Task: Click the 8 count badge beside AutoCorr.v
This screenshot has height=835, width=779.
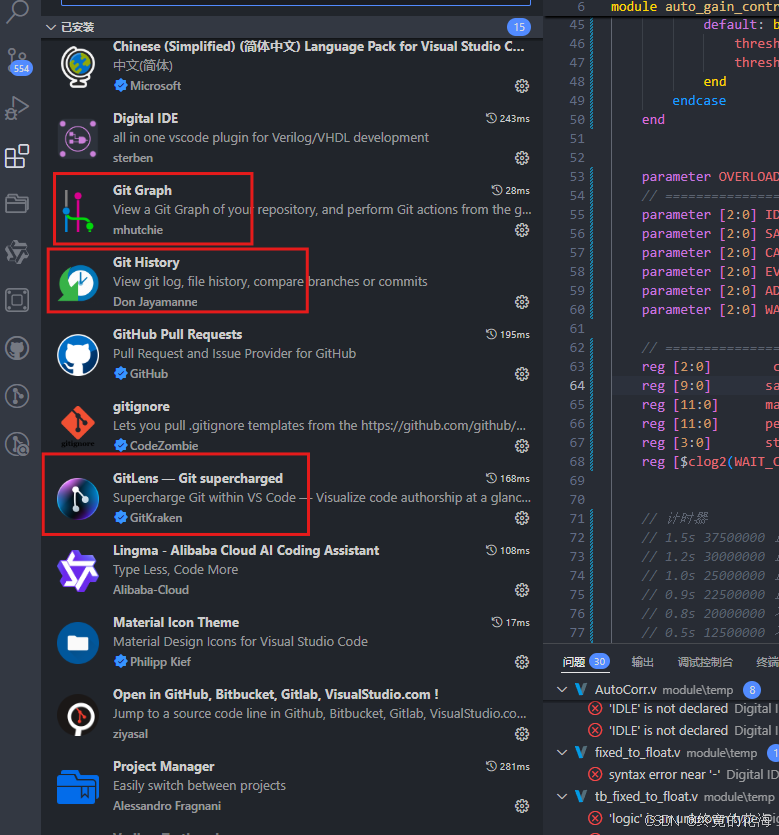Action: click(x=752, y=690)
